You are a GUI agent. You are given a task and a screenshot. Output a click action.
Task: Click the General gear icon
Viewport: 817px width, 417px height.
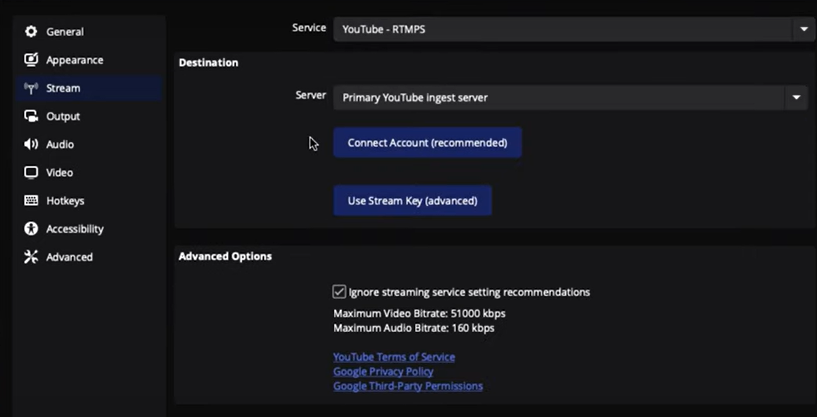click(31, 32)
